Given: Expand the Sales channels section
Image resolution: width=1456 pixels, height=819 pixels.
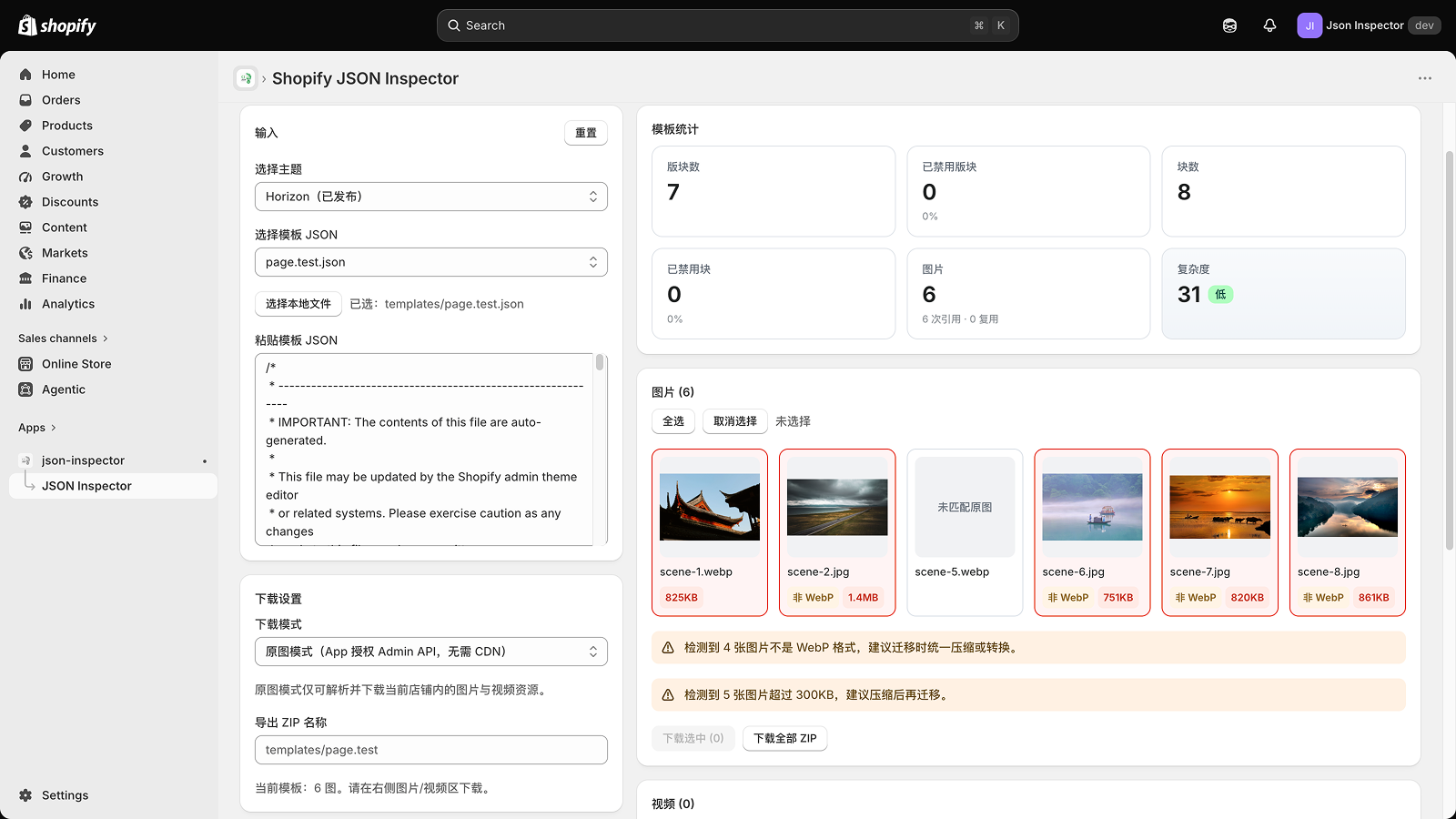Looking at the screenshot, I should point(63,339).
